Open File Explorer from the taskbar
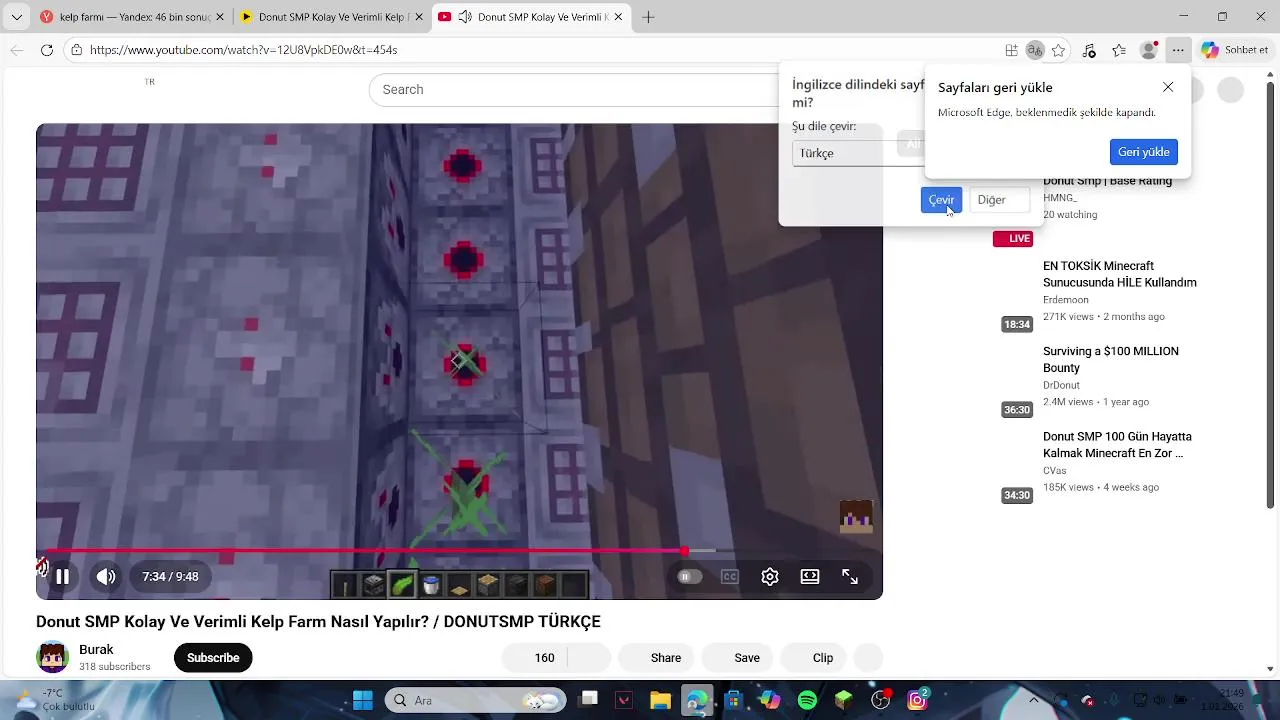Image resolution: width=1280 pixels, height=720 pixels. pyautogui.click(x=660, y=700)
